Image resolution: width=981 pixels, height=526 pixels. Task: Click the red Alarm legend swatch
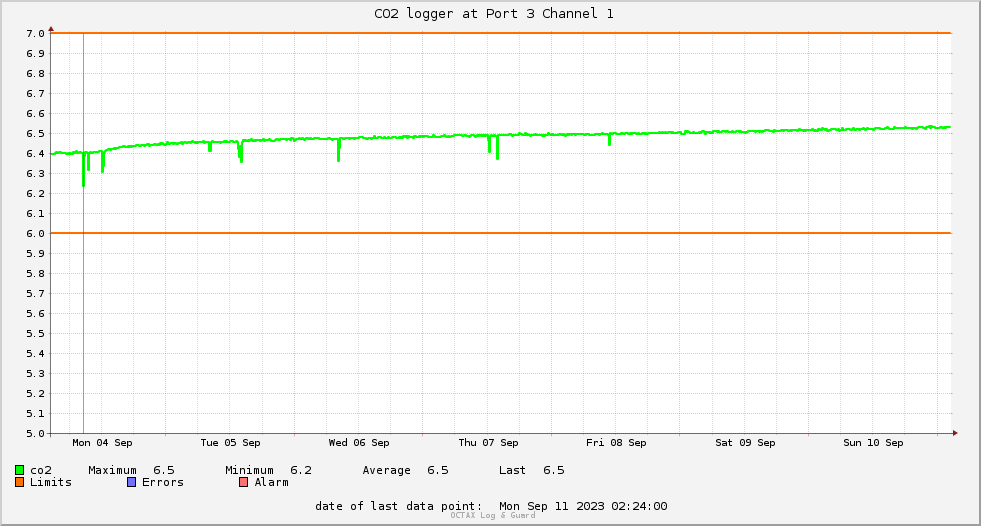(x=243, y=482)
